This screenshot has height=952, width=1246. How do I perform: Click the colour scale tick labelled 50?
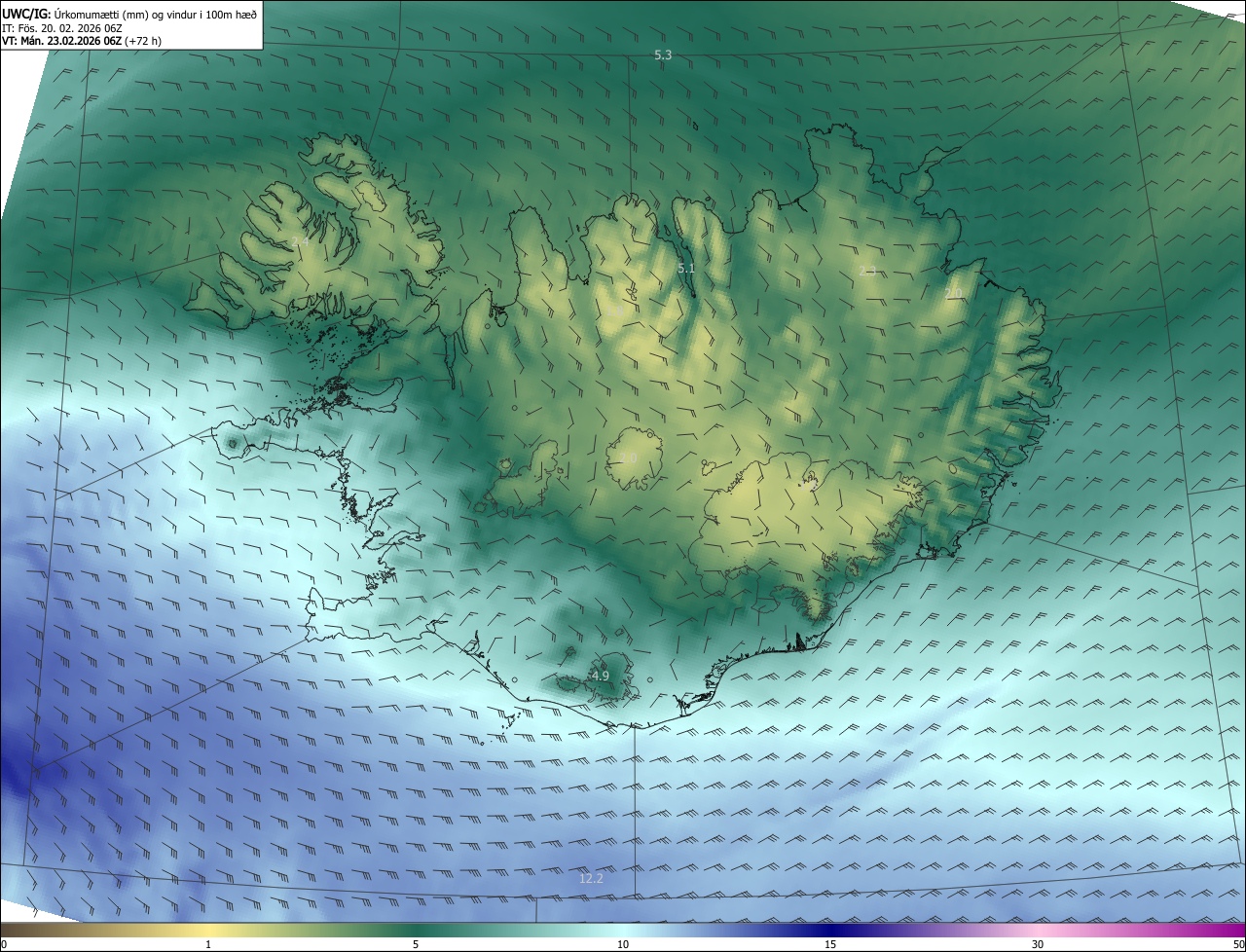(x=1239, y=944)
